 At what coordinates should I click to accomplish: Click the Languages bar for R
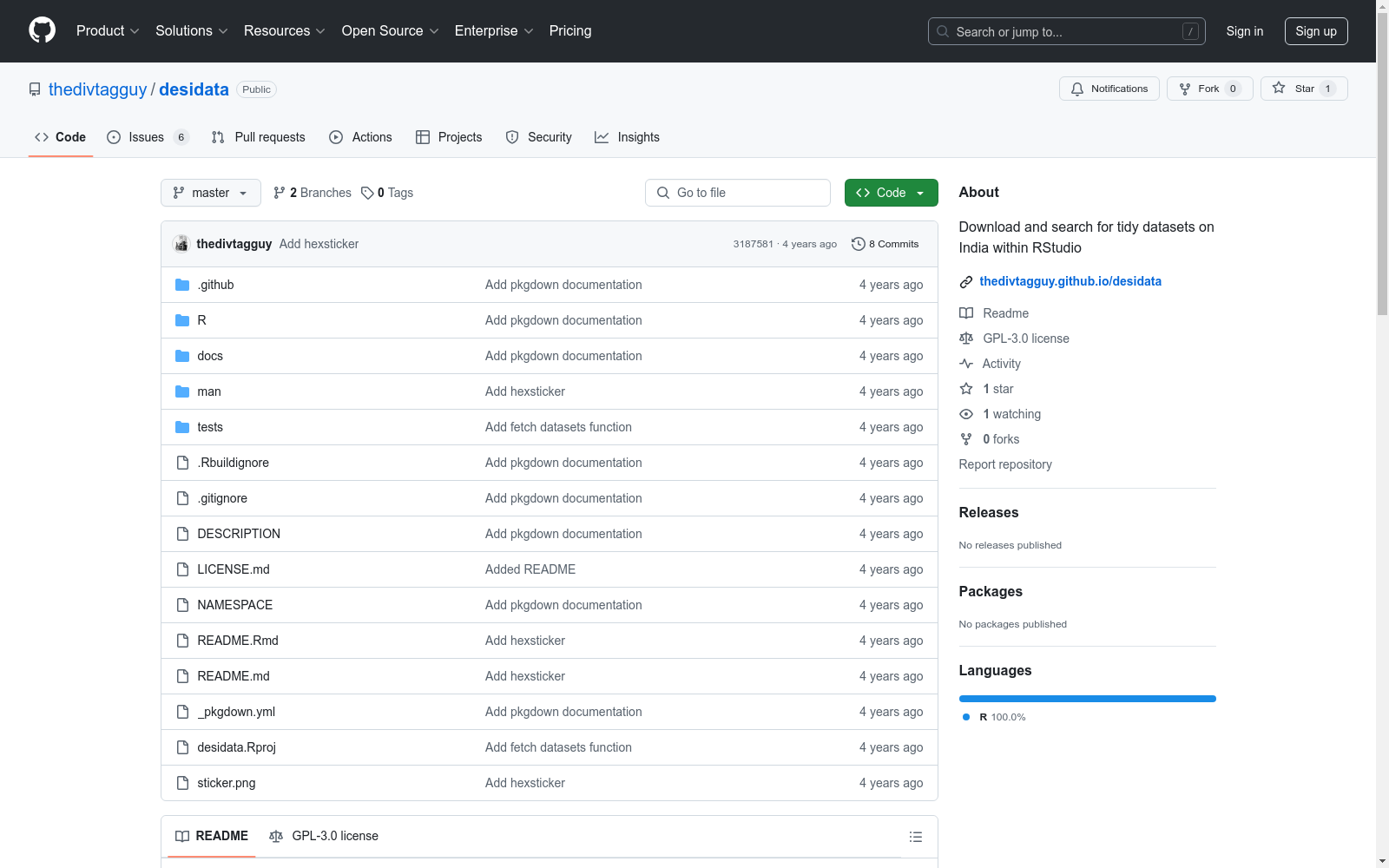pos(1087,699)
